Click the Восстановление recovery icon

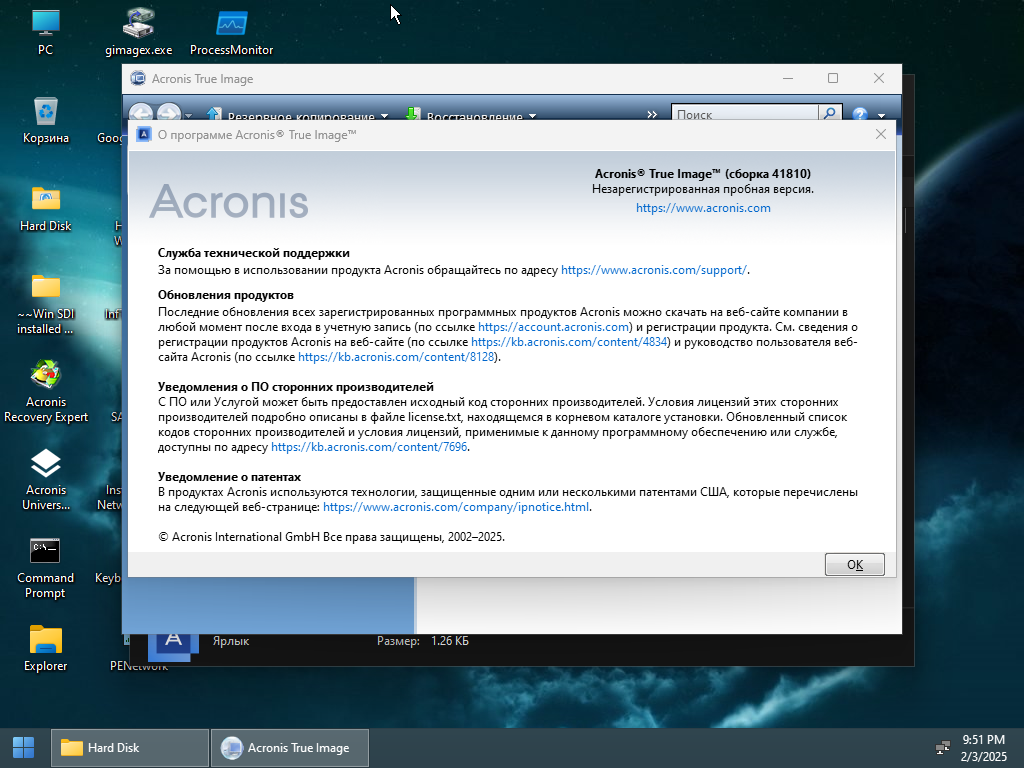413,114
